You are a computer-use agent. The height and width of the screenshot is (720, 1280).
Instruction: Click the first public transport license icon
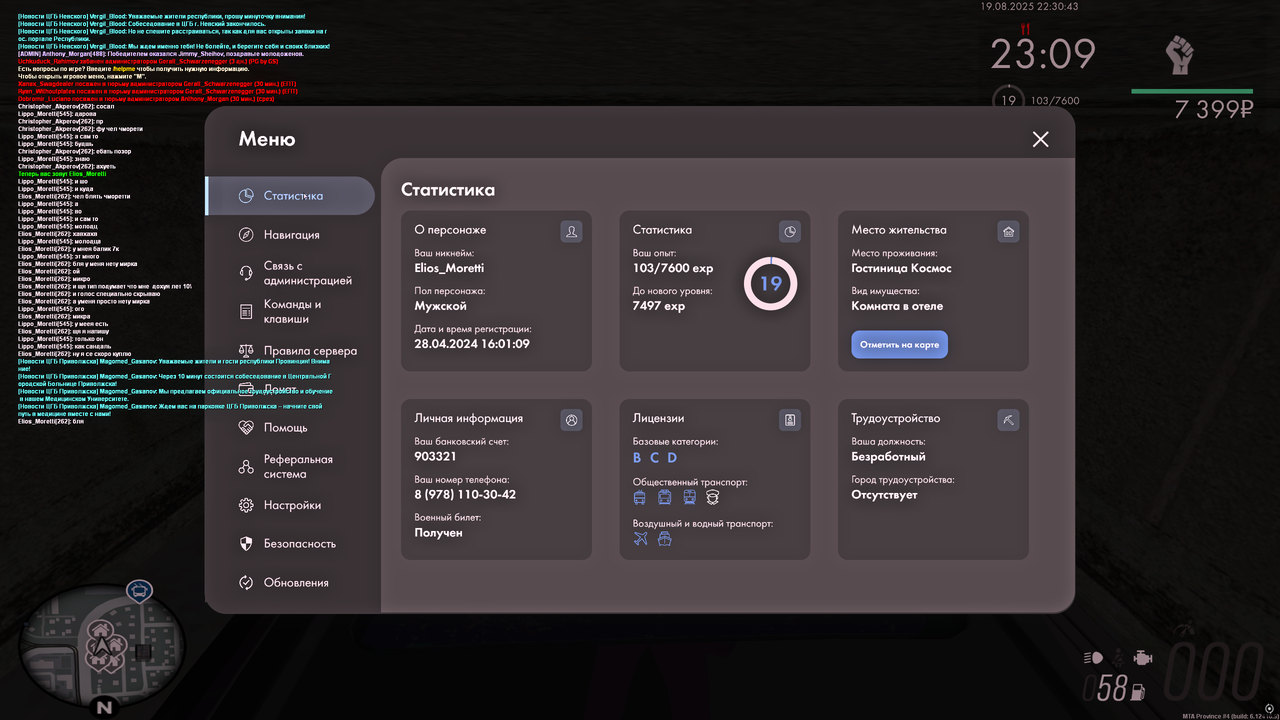640,497
